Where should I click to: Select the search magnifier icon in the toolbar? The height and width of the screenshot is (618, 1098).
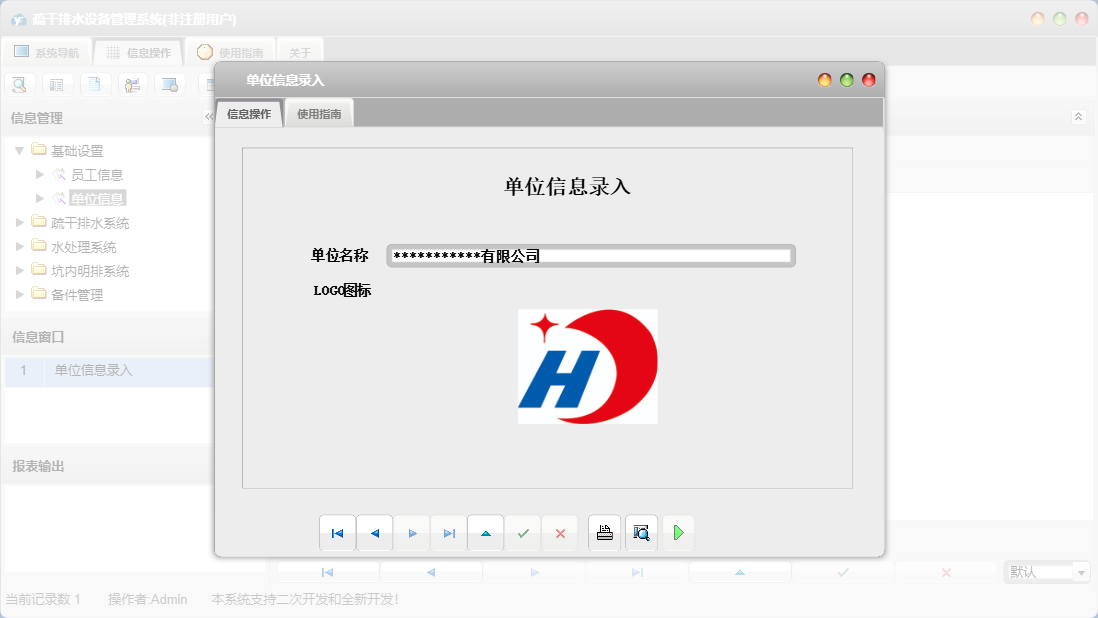[x=19, y=84]
